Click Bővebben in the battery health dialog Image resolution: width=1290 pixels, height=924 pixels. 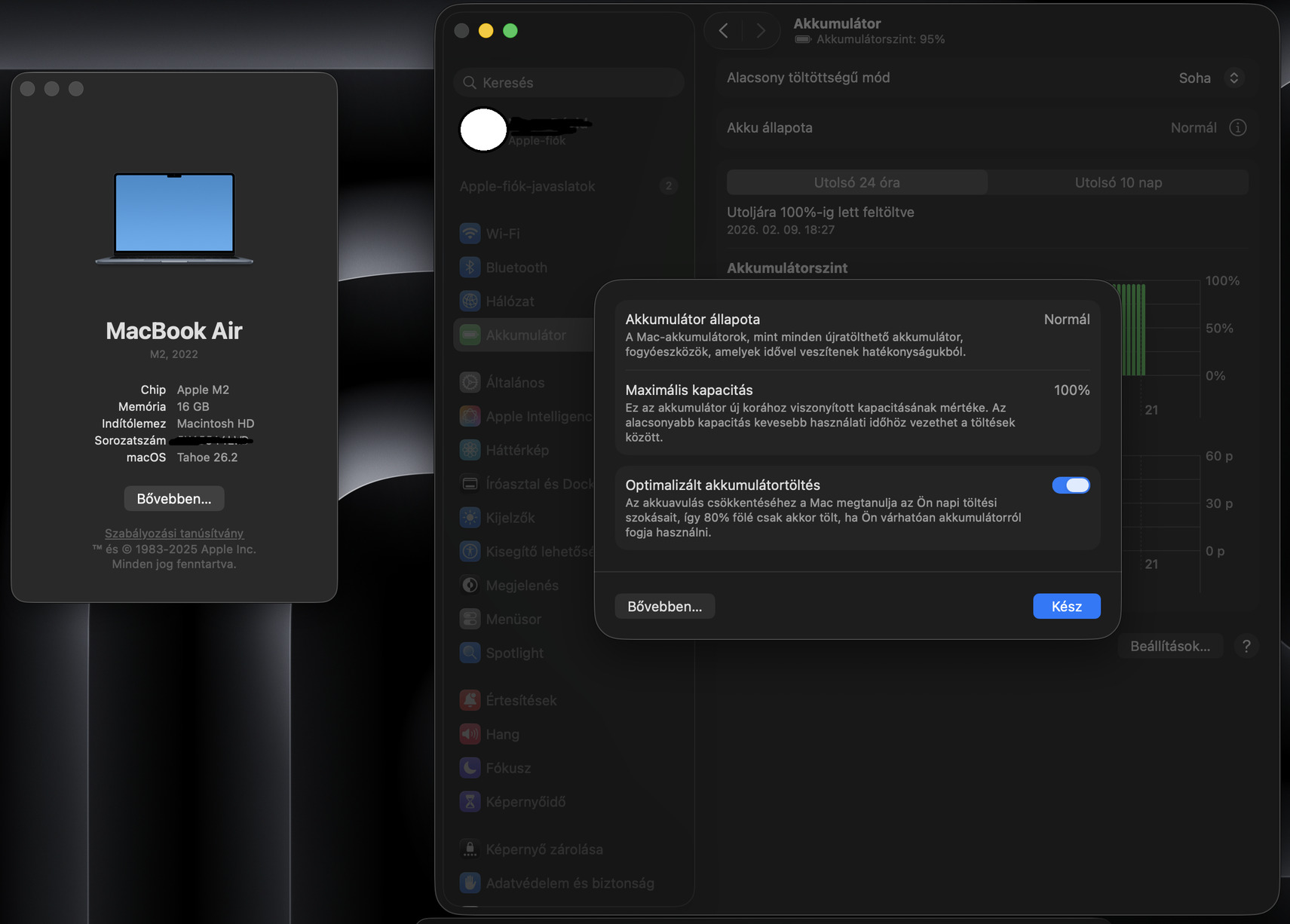click(x=665, y=607)
